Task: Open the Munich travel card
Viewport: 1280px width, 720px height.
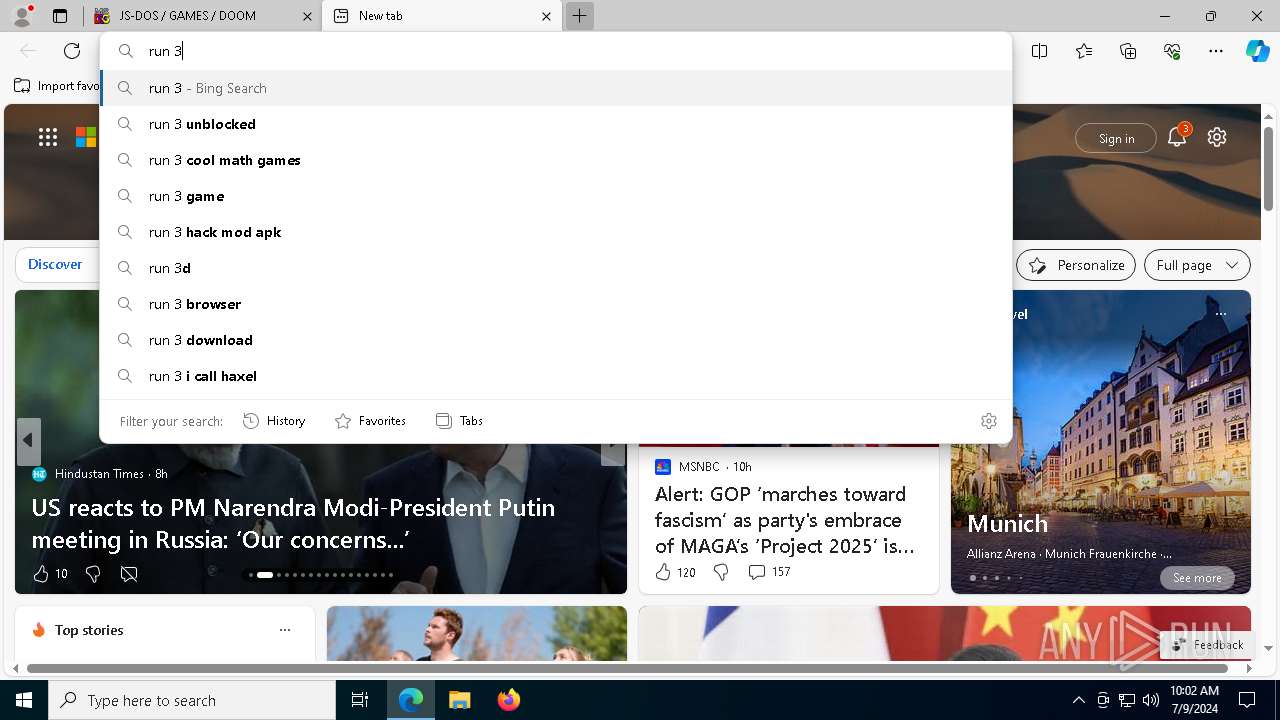Action: click(1100, 442)
